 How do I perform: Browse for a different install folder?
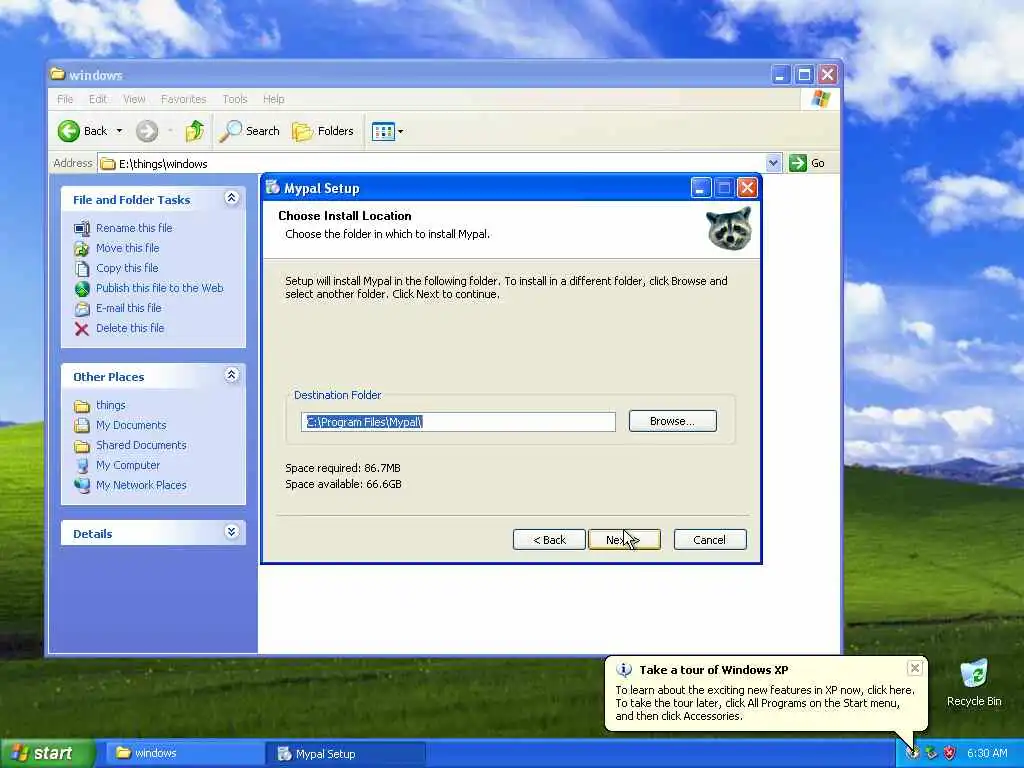click(673, 421)
